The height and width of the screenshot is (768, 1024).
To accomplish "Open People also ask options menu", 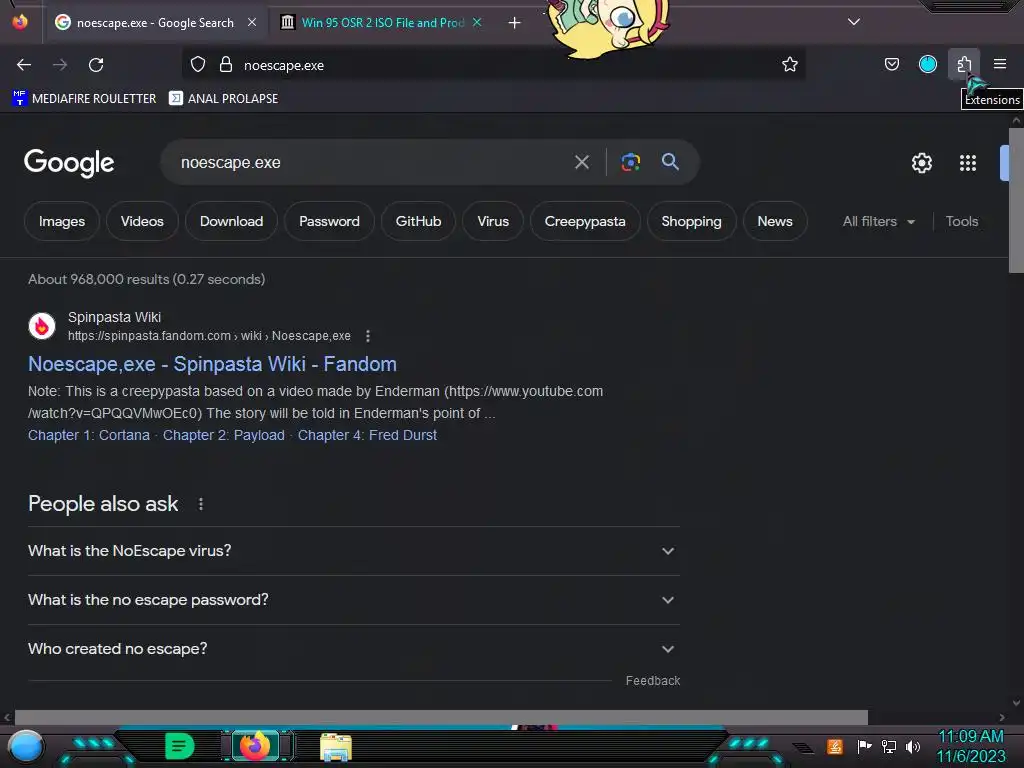I will coord(201,504).
